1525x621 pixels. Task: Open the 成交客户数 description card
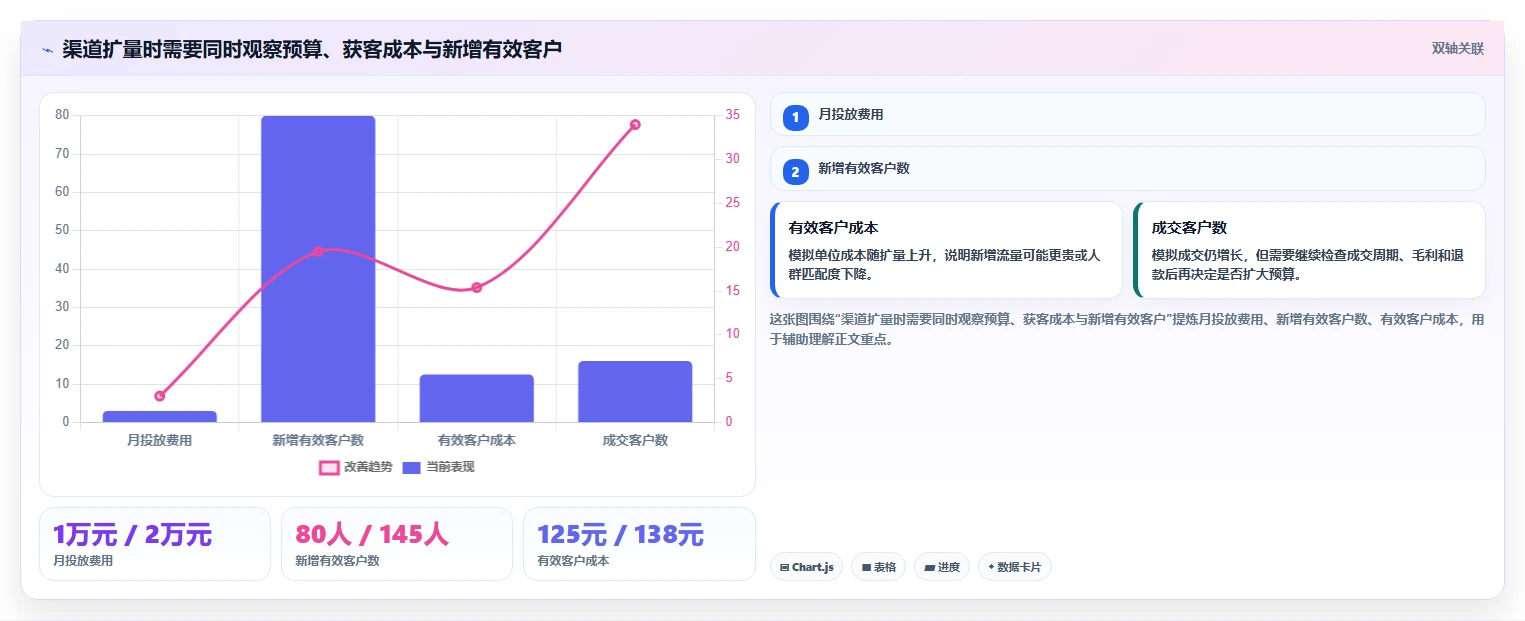(1309, 250)
